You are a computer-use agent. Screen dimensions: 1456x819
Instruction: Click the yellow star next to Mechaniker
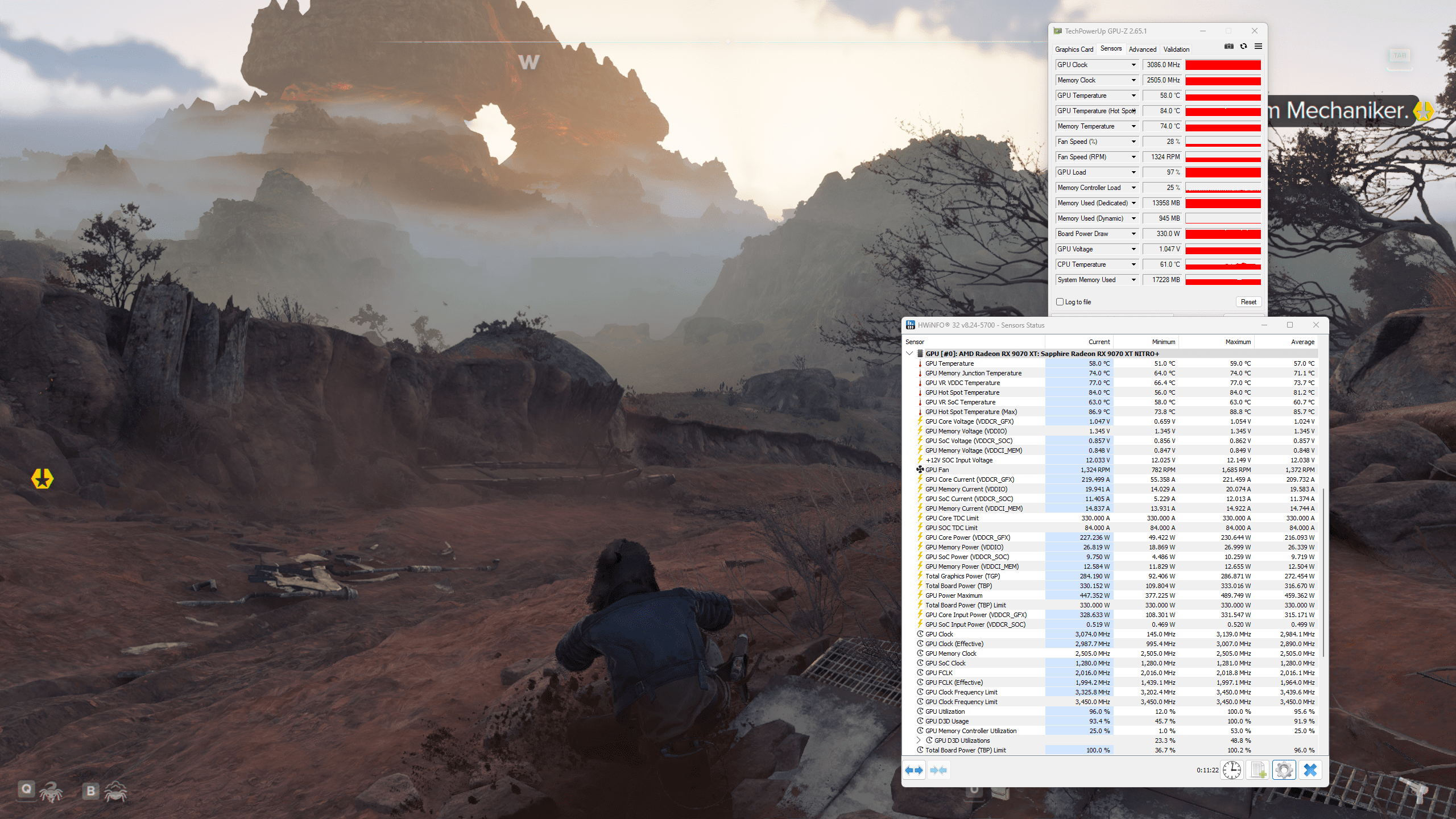(1423, 111)
